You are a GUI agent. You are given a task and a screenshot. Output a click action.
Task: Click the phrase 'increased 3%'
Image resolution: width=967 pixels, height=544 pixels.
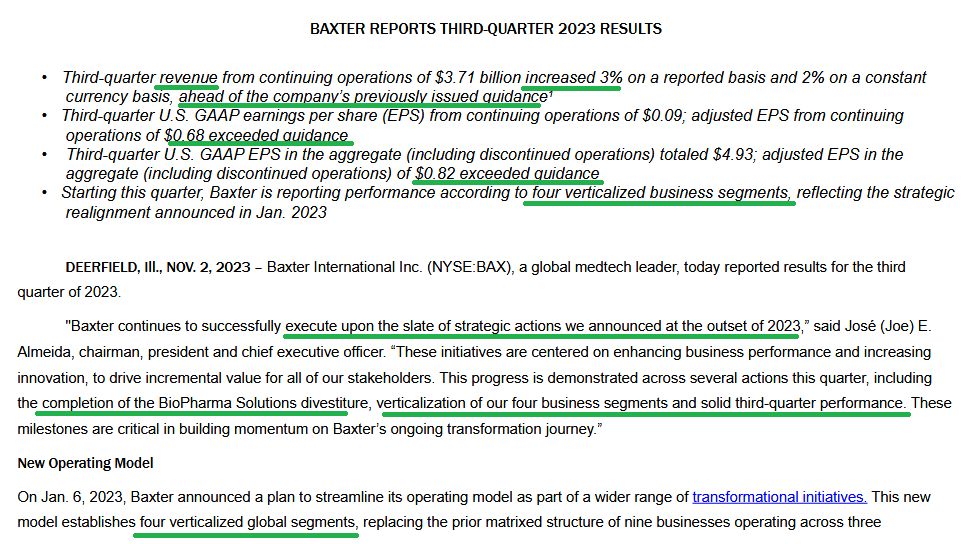click(x=574, y=78)
